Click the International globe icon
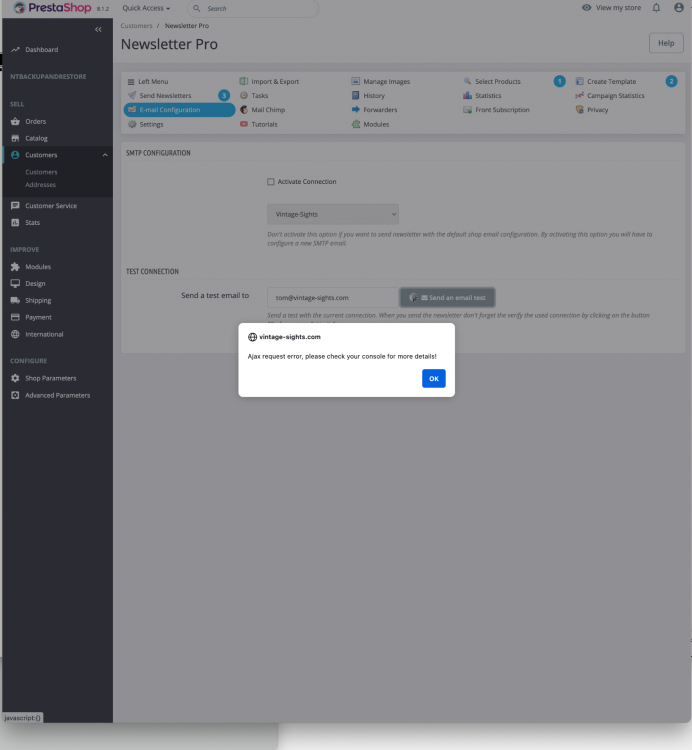692x750 pixels. pyautogui.click(x=15, y=334)
